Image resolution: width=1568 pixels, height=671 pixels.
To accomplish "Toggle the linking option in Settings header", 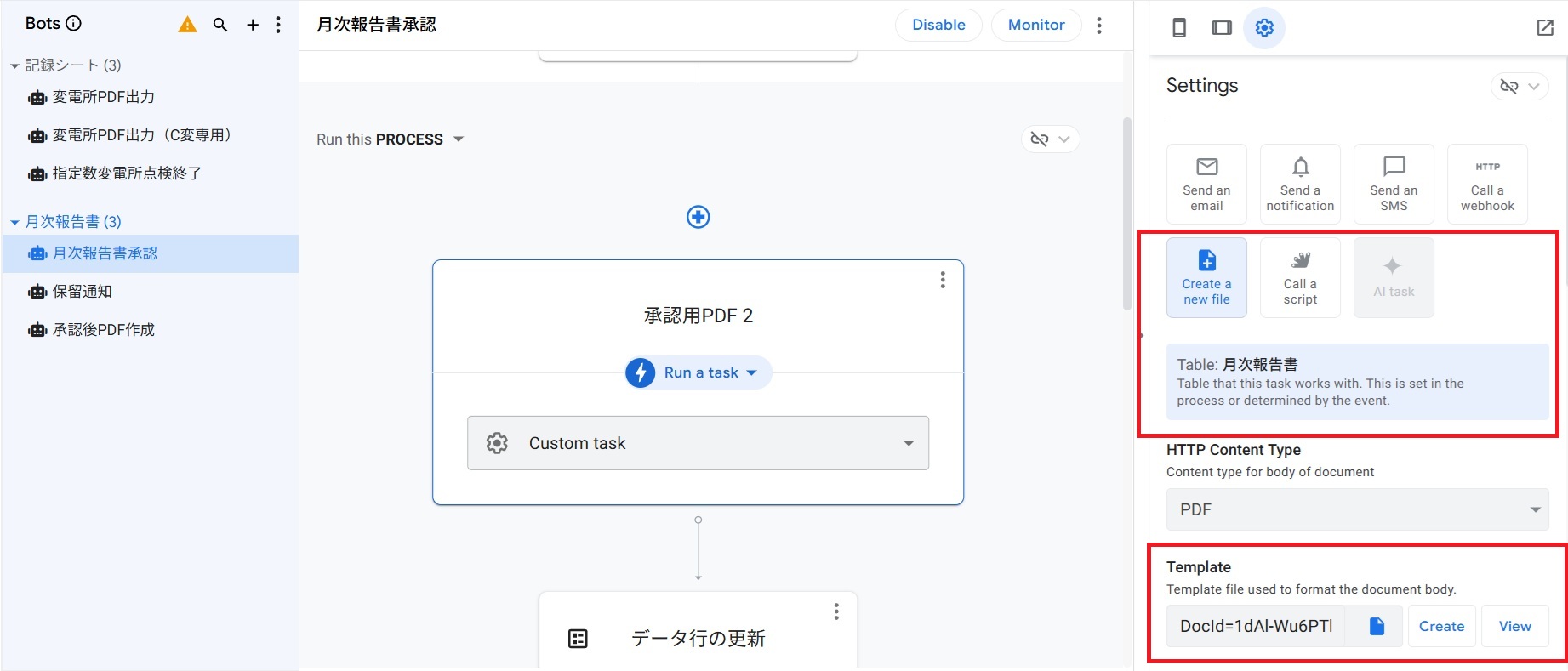I will 1520,86.
